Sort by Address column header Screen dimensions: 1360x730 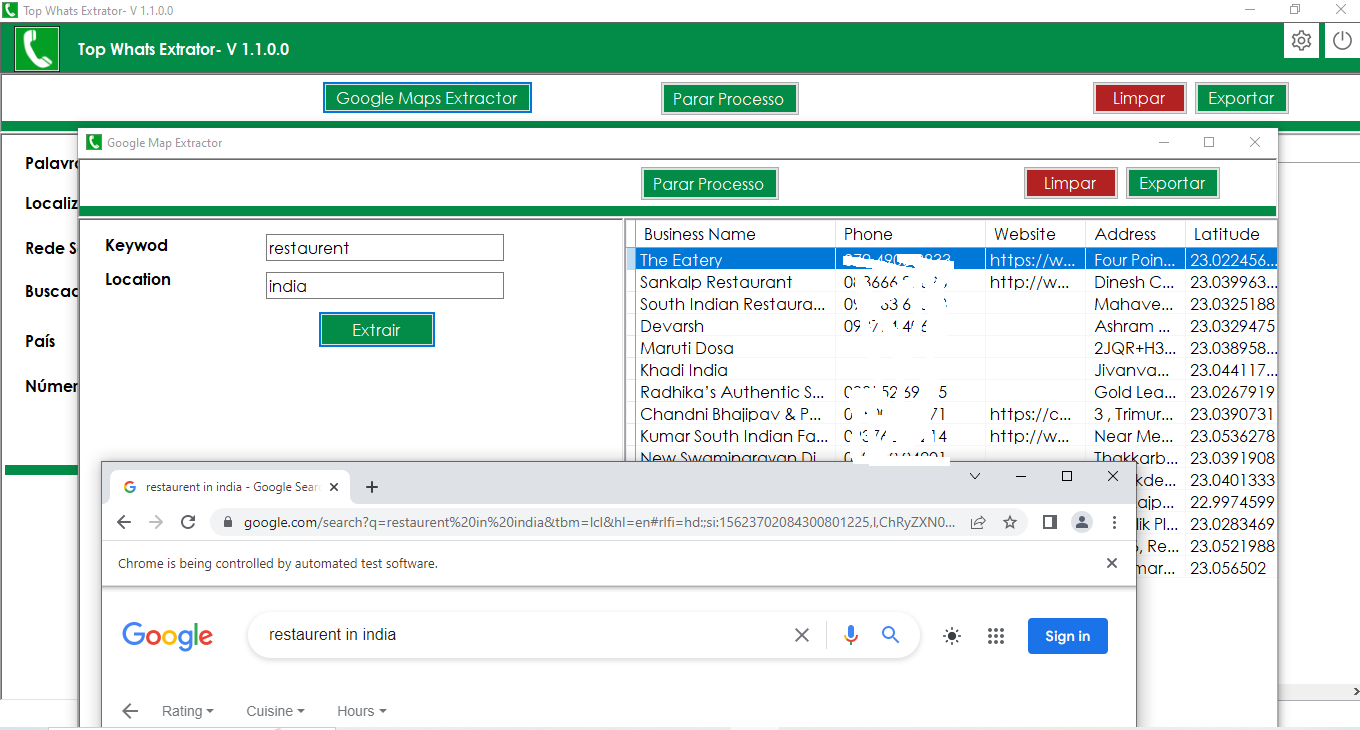click(x=1135, y=234)
